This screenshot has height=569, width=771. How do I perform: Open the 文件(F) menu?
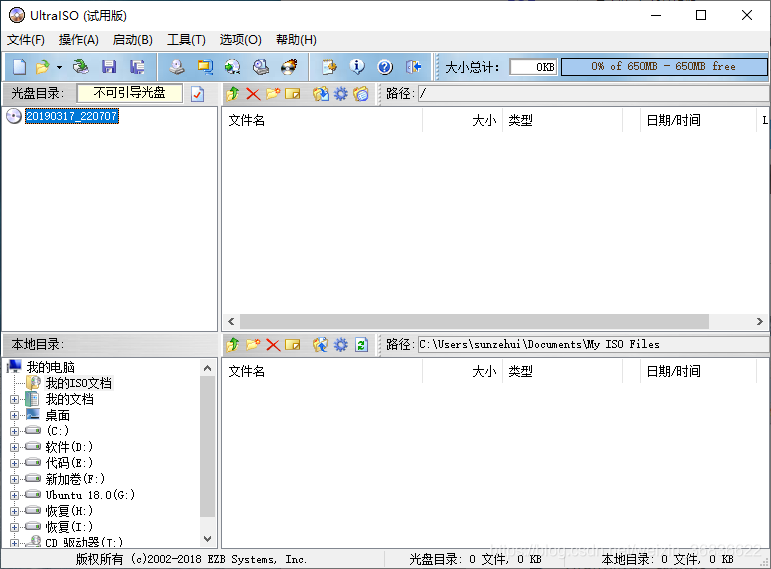coord(26,40)
